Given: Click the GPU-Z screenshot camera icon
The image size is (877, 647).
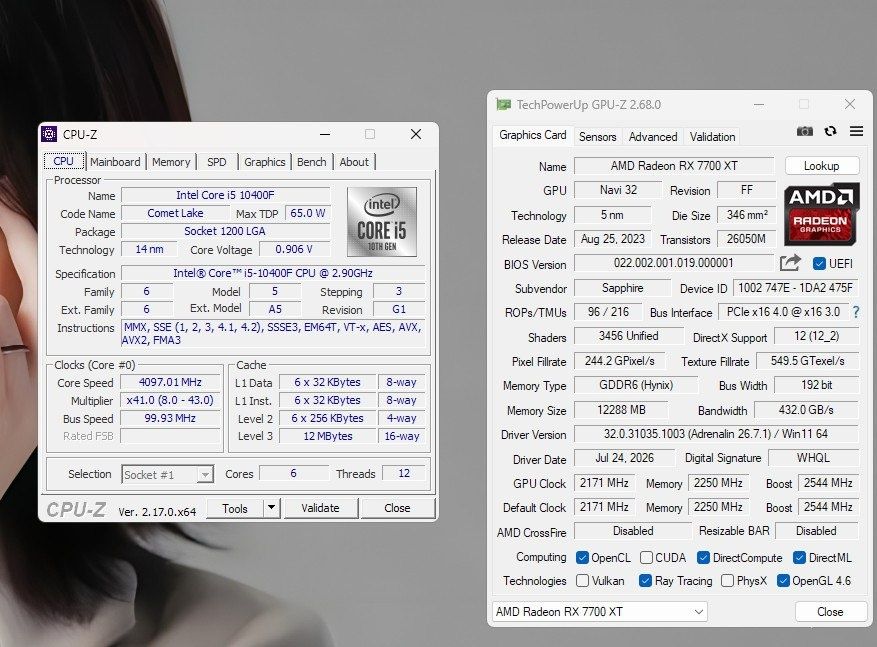Looking at the screenshot, I should 804,131.
